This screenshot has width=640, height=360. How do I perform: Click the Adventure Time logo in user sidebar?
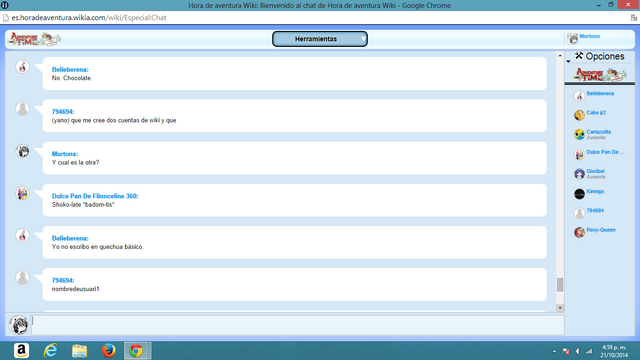tap(600, 74)
